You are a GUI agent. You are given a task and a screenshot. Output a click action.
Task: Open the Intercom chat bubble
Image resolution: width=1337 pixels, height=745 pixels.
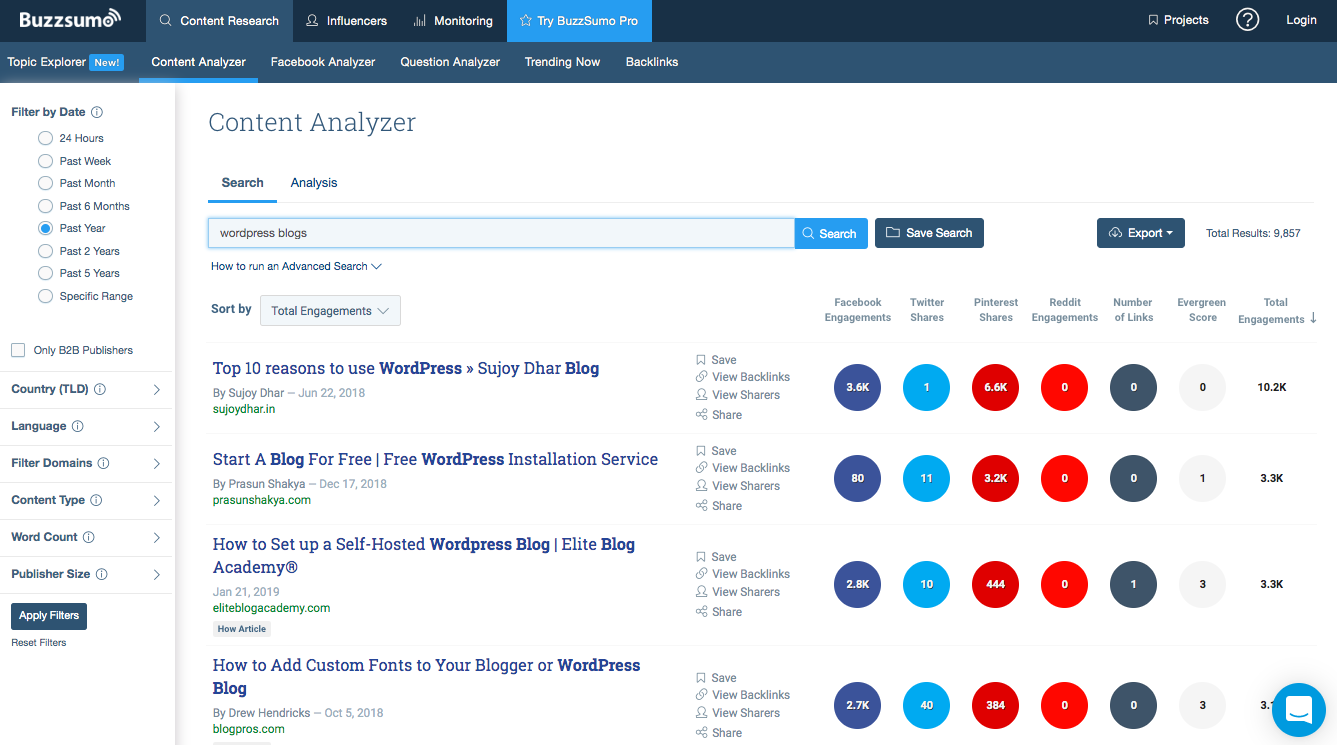coord(1298,710)
